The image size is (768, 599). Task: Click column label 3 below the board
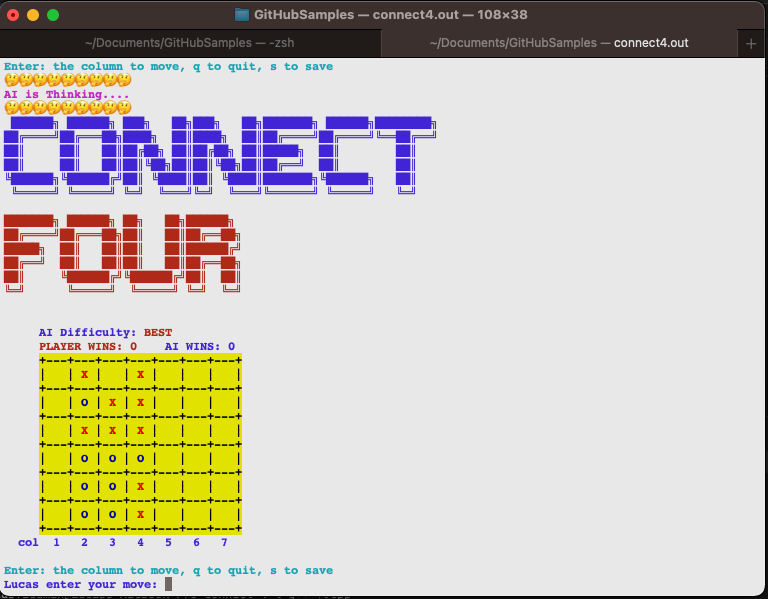(x=112, y=542)
